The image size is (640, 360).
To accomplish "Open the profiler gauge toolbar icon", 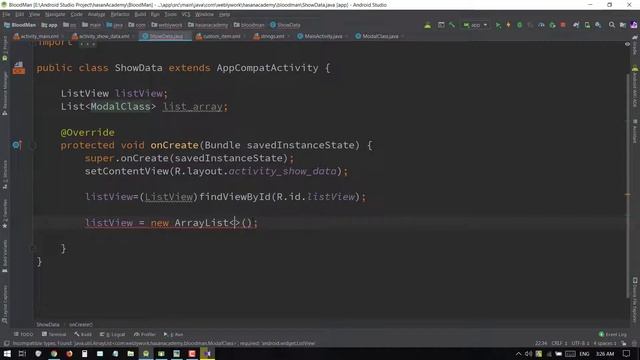I will 541,25.
